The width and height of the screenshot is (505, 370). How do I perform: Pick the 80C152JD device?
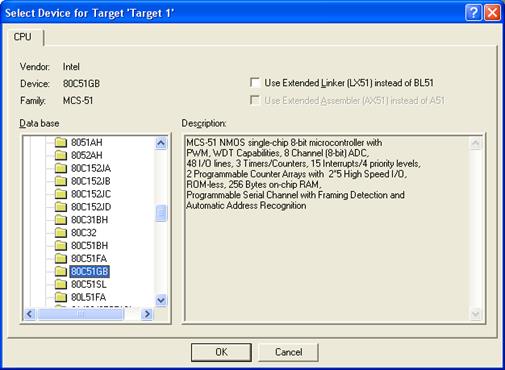(91, 207)
